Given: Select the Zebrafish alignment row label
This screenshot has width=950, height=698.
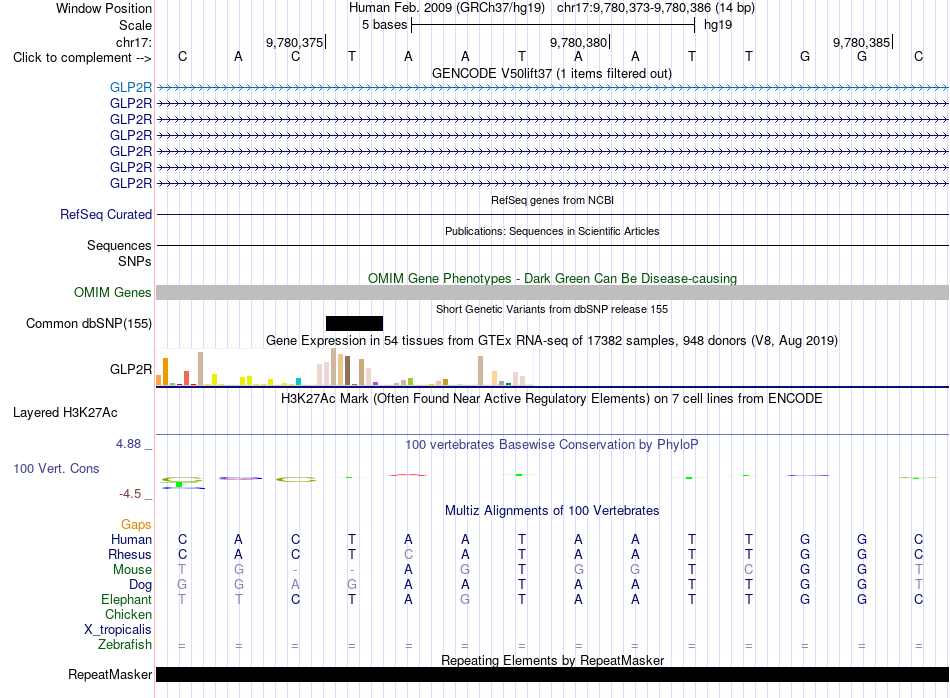Looking at the screenshot, I should [x=125, y=645].
